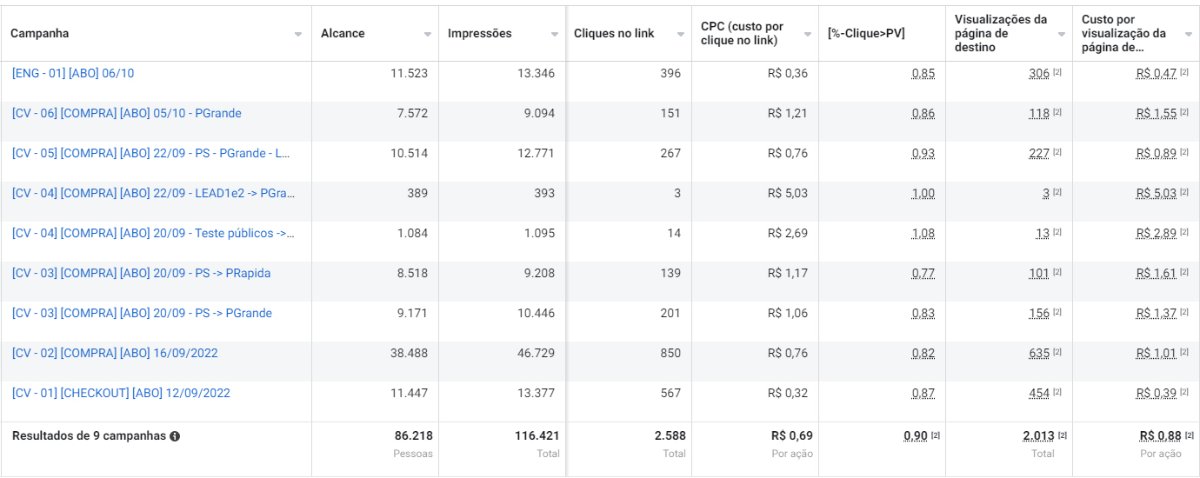This screenshot has height=478, width=1200.
Task: Open the Impressões column dropdown arrow
Action: click(555, 34)
